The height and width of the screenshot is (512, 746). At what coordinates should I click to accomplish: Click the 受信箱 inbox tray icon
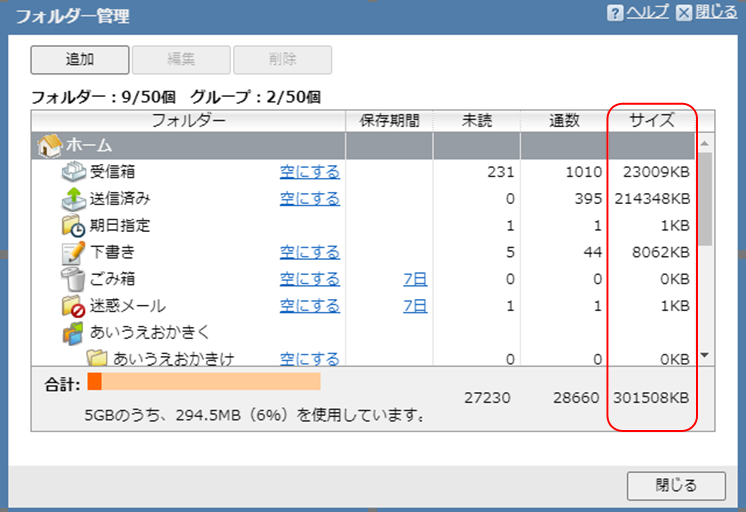click(74, 172)
